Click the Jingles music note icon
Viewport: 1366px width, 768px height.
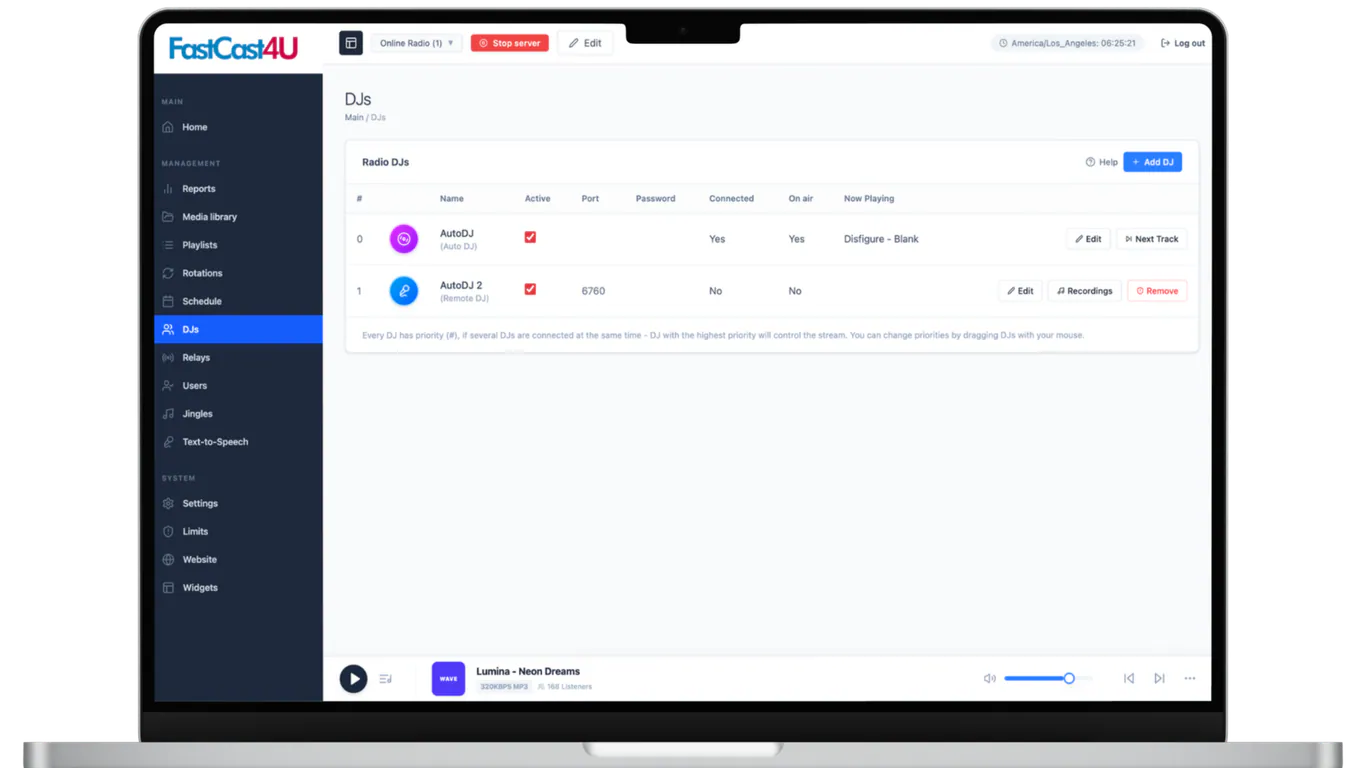click(x=168, y=413)
